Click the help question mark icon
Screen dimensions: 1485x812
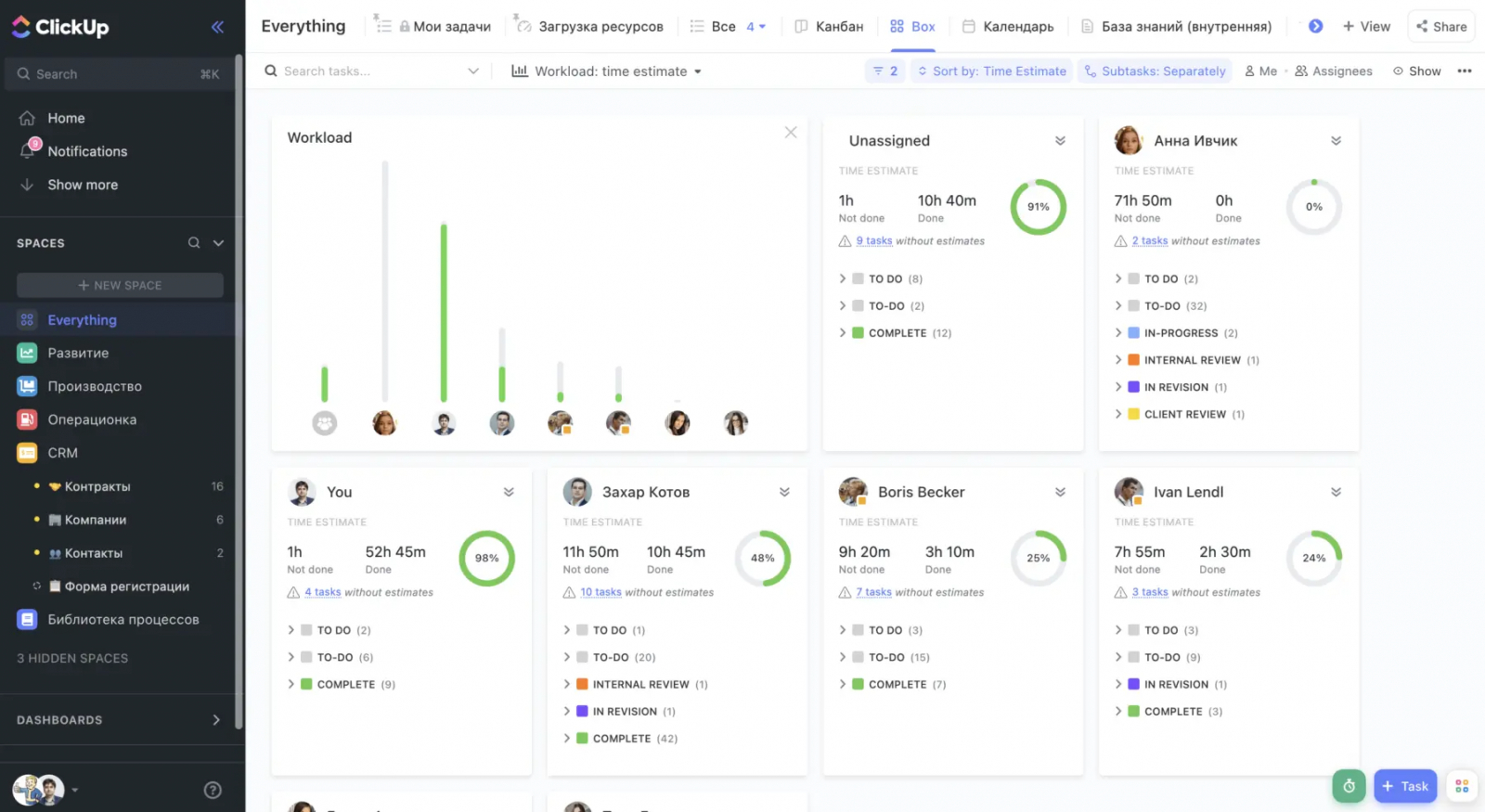[x=213, y=790]
